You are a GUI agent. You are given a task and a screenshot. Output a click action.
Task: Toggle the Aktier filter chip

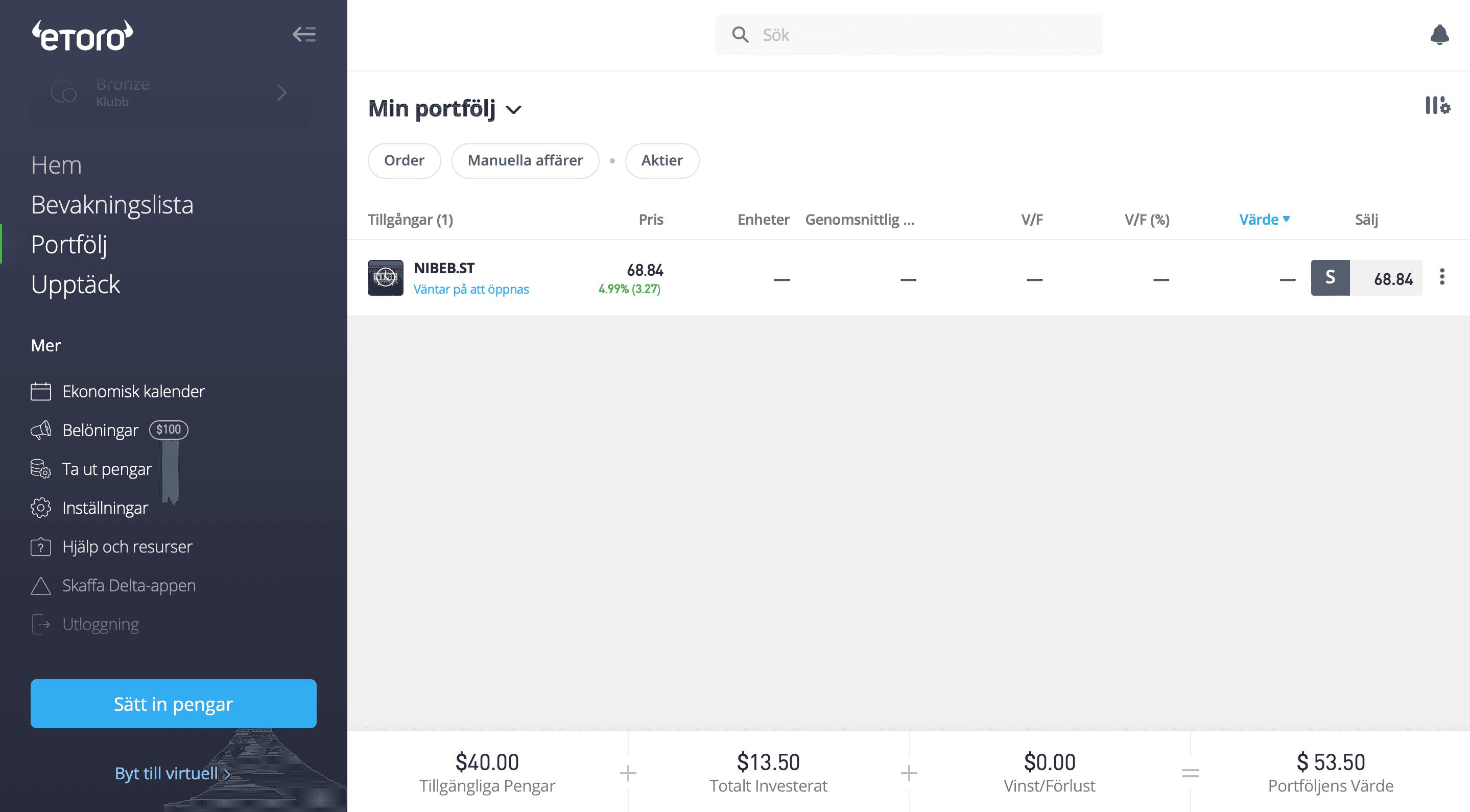pyautogui.click(x=661, y=160)
